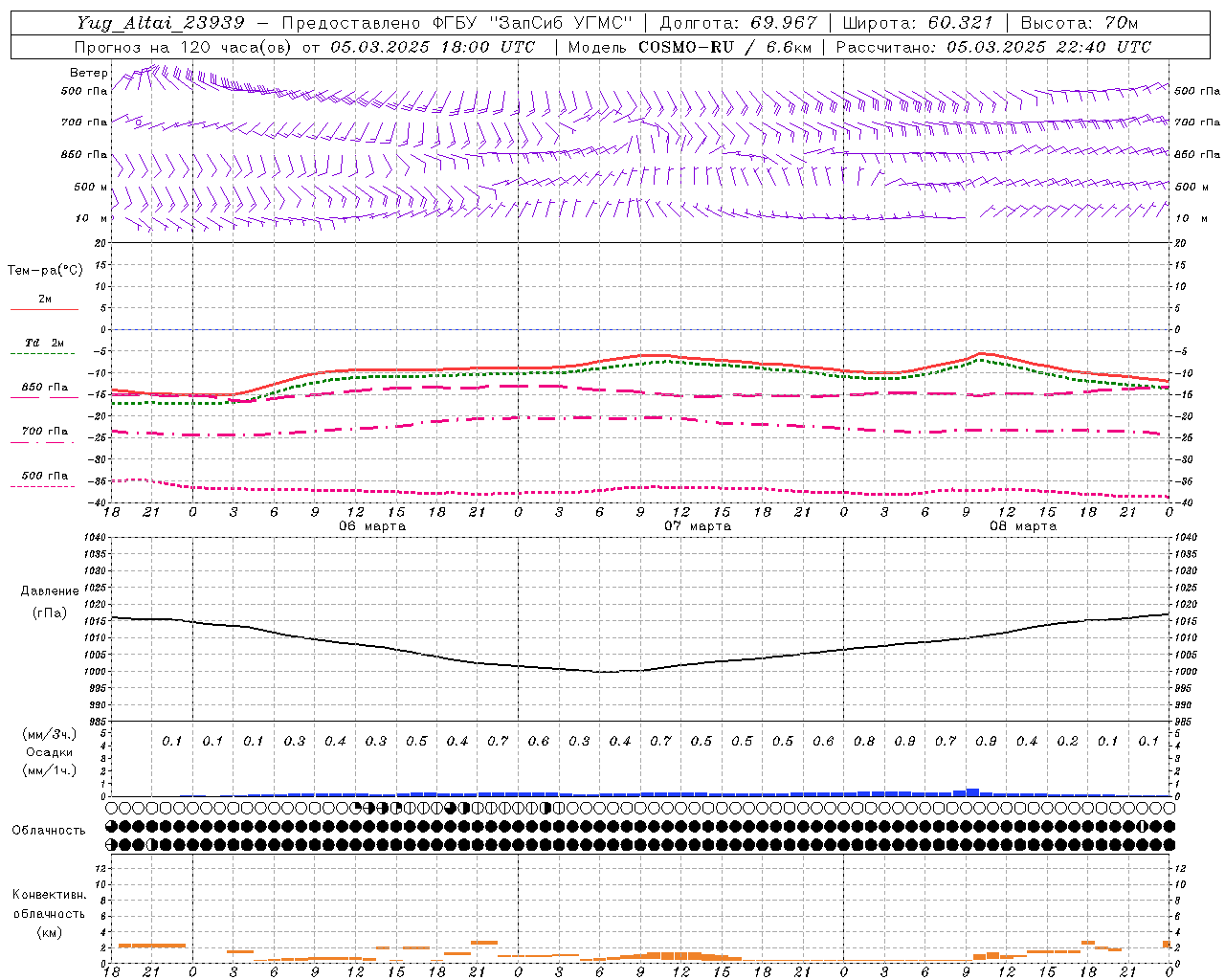Click the 500 м wind level label on left

click(91, 187)
